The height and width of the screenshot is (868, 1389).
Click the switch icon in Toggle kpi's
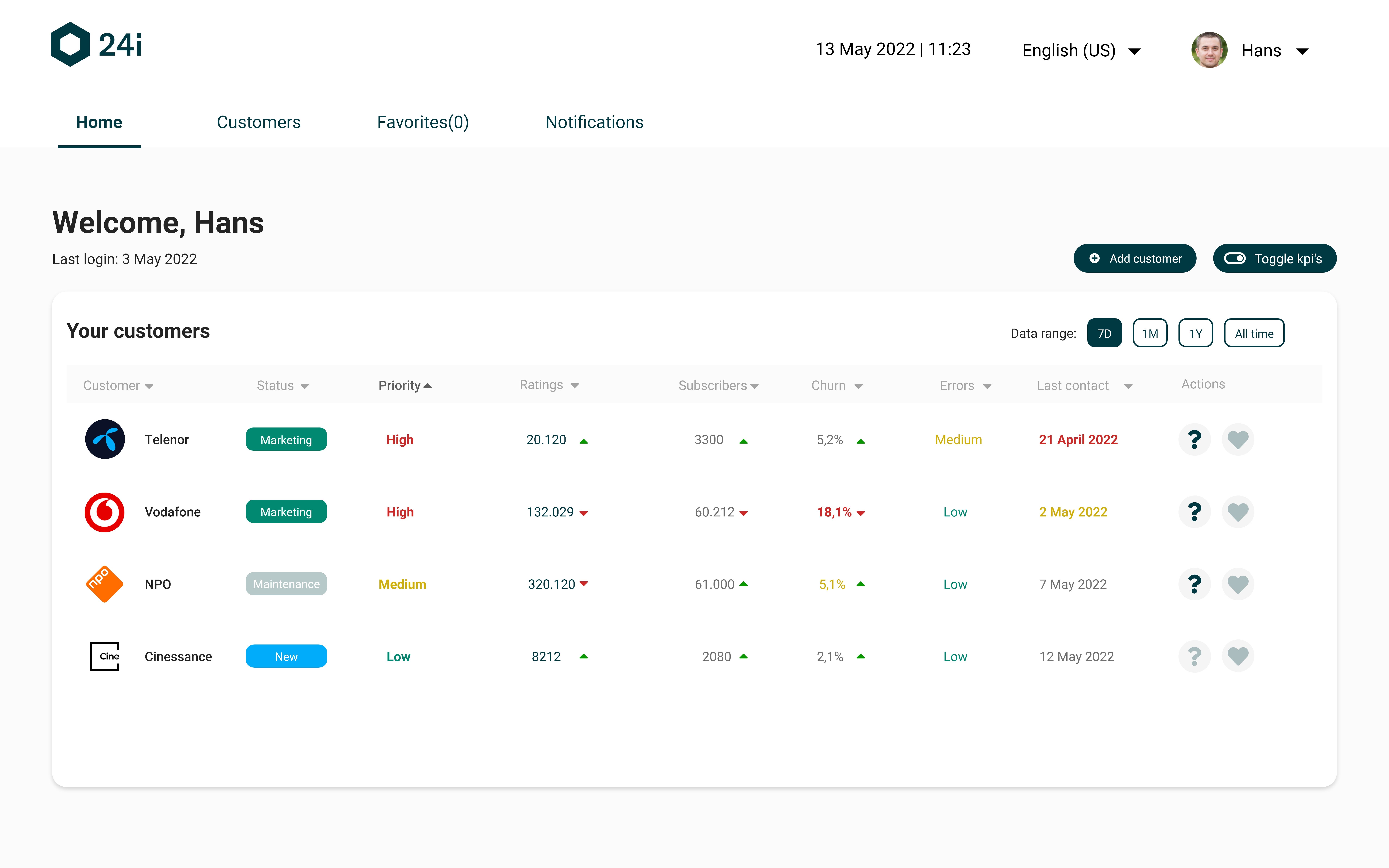[1235, 258]
